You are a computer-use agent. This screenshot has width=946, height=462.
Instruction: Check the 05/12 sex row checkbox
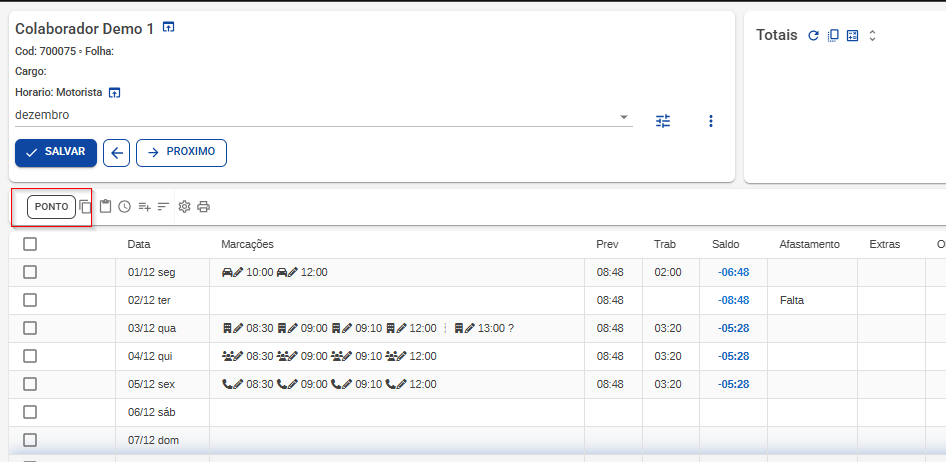point(30,384)
